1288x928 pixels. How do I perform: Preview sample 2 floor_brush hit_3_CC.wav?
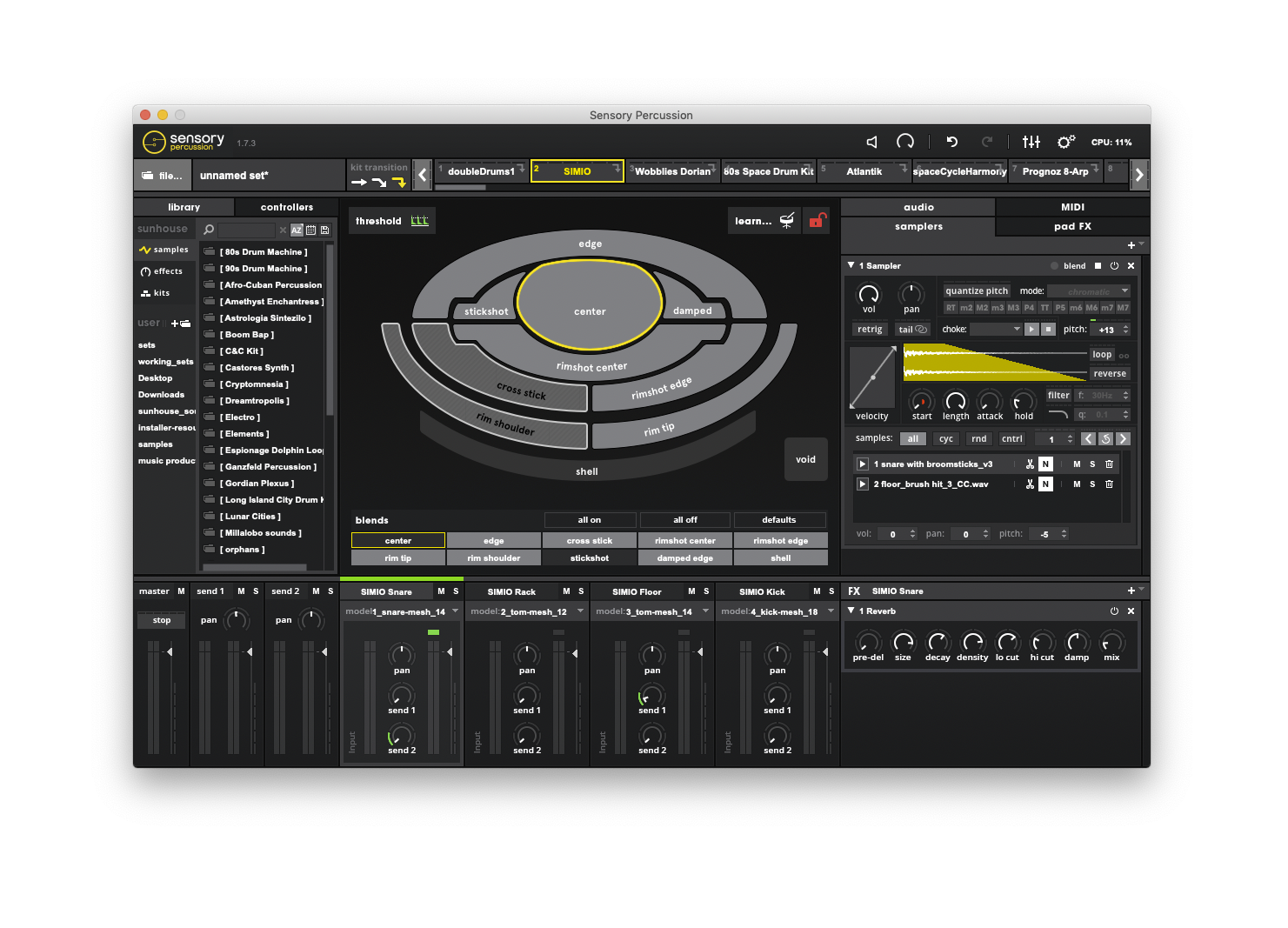pos(863,484)
